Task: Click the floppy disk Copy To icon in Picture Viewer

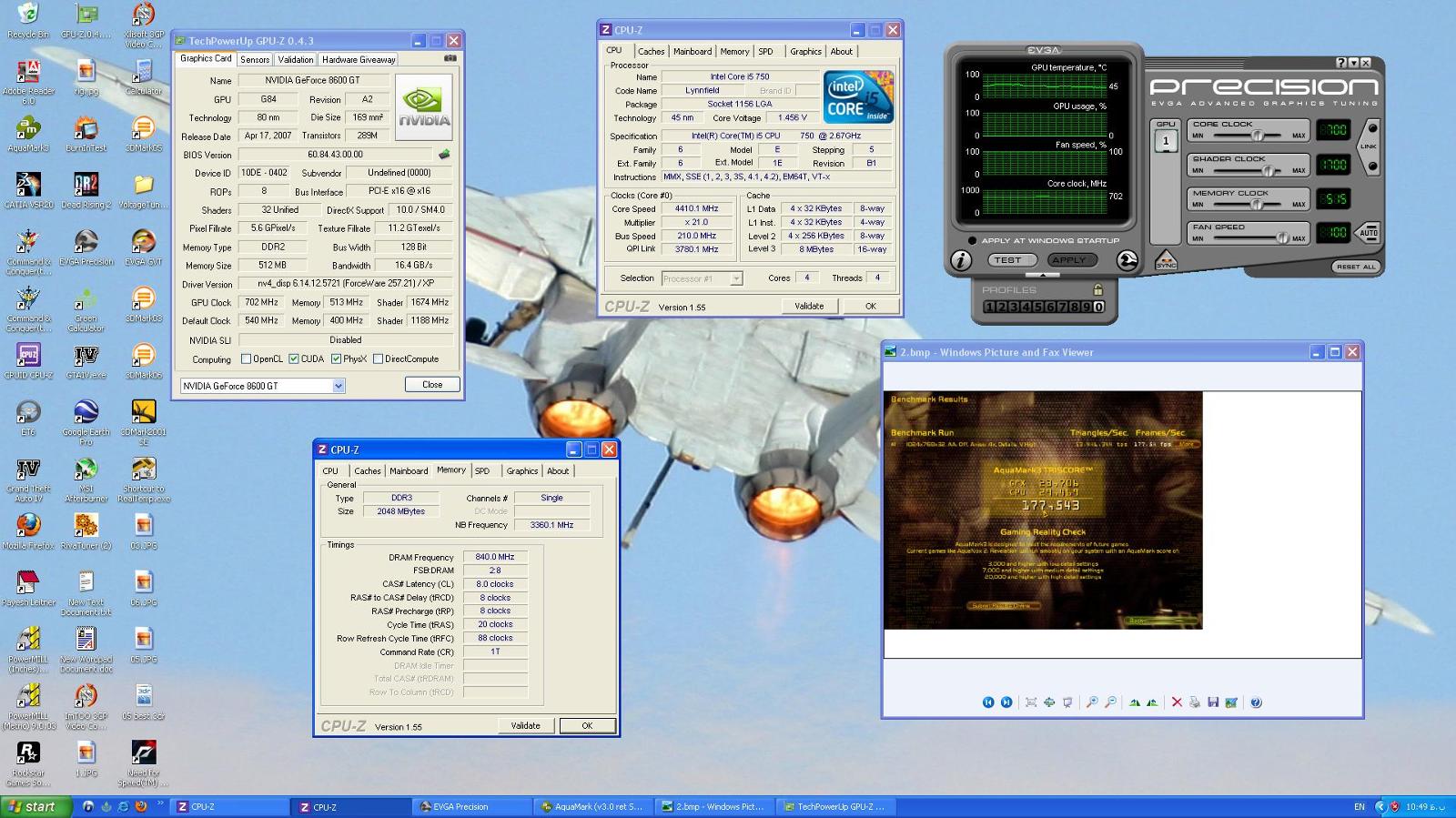Action: [1213, 702]
